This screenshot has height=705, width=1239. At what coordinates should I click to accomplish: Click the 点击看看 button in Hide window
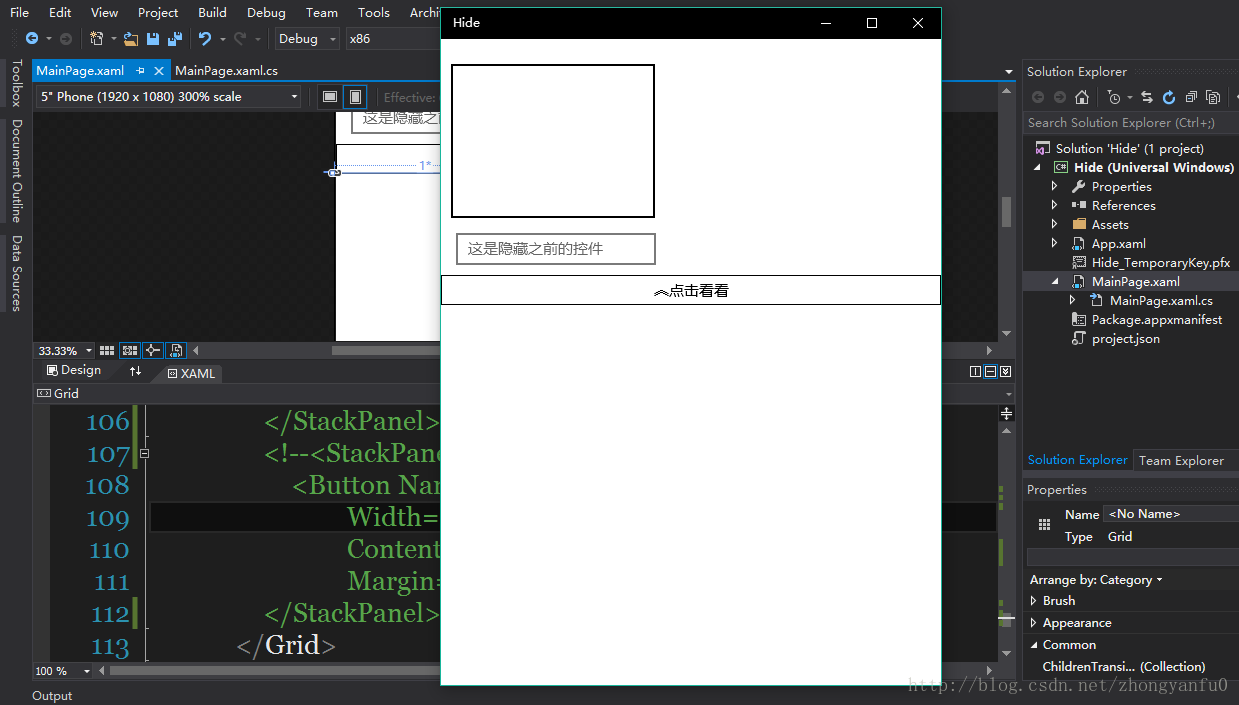691,290
